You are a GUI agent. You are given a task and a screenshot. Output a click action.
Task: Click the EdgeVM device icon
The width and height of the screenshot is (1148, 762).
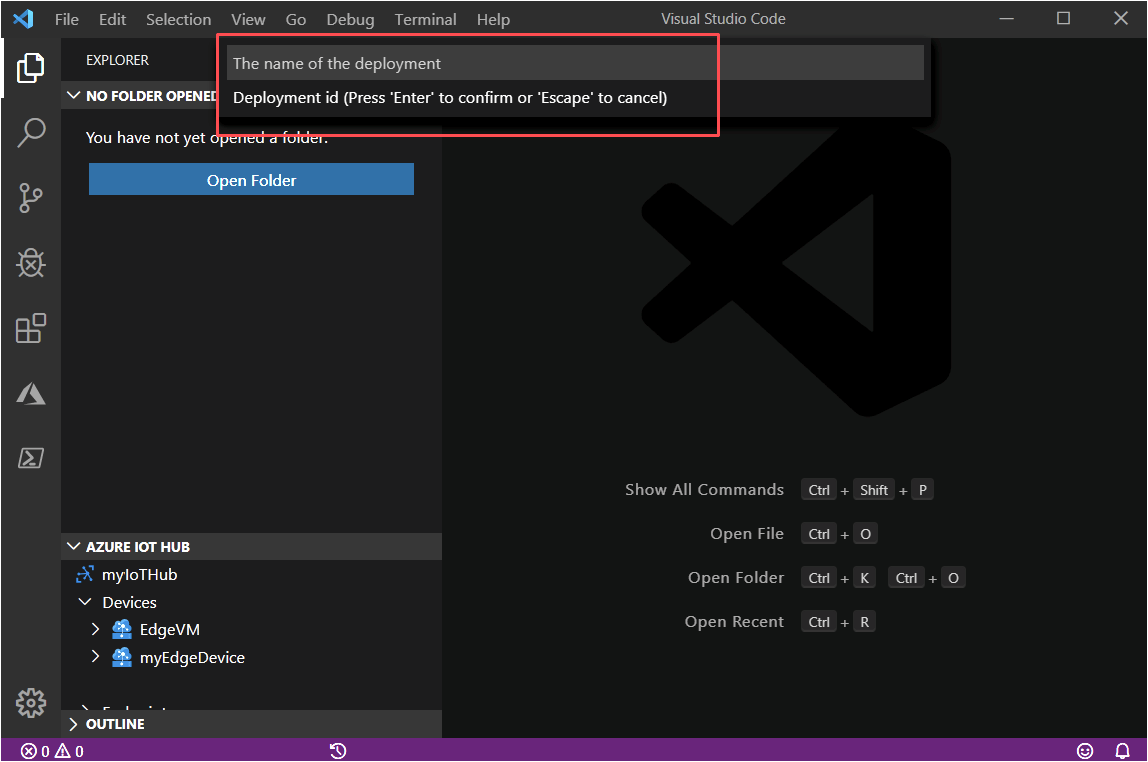(122, 630)
